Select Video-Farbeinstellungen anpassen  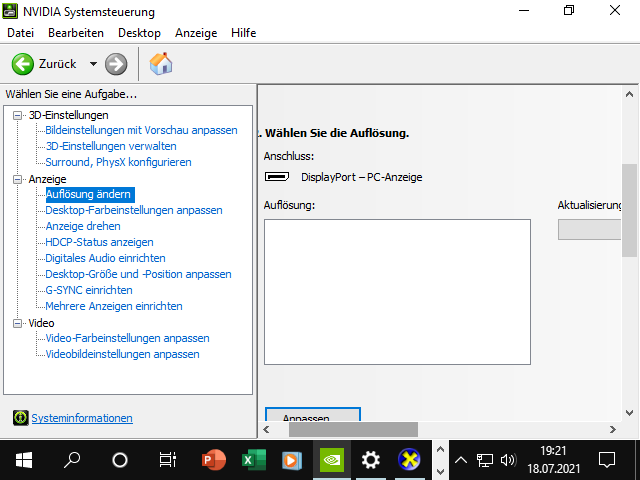pyautogui.click(x=127, y=338)
